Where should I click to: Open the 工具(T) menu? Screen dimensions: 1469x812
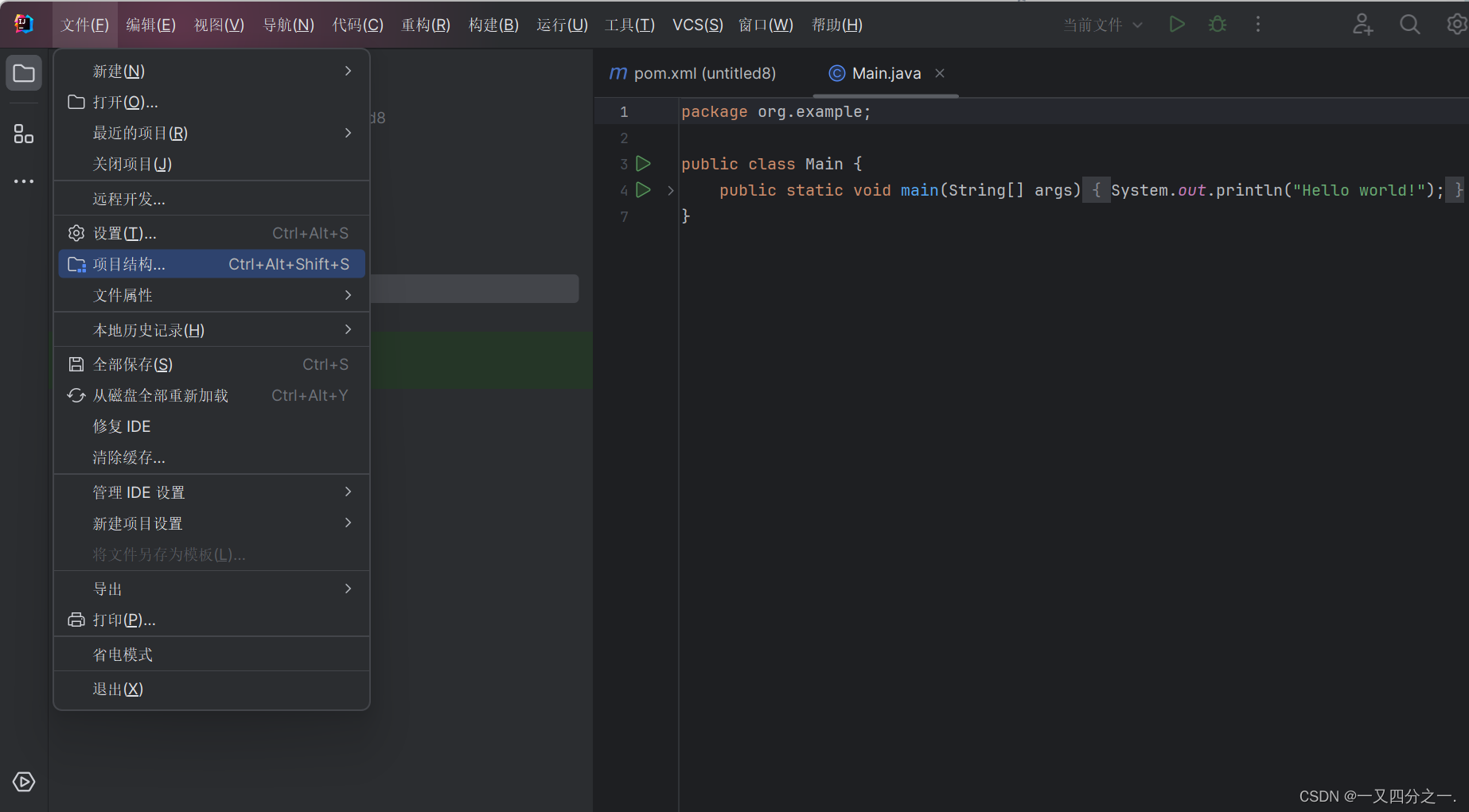pos(629,25)
